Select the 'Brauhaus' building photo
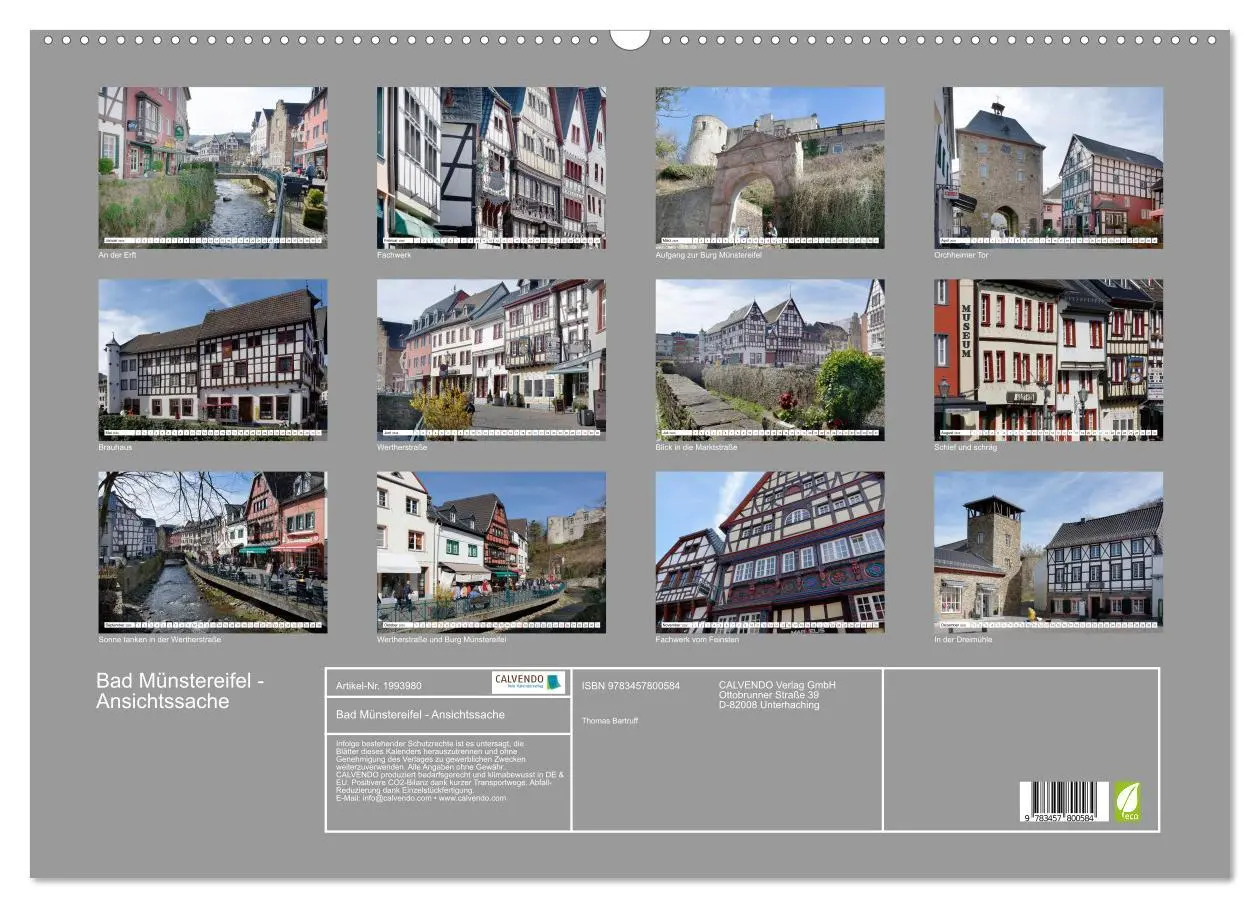 (x=212, y=360)
